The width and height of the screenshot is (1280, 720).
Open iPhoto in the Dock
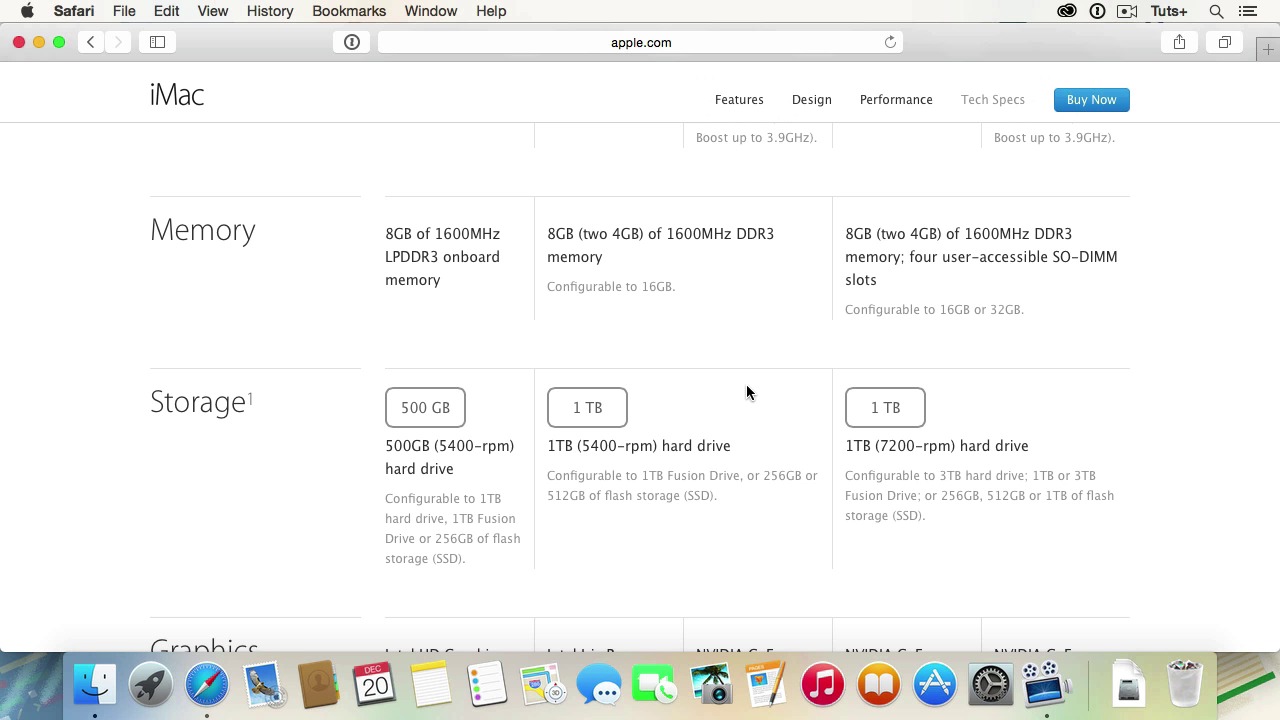(x=711, y=685)
